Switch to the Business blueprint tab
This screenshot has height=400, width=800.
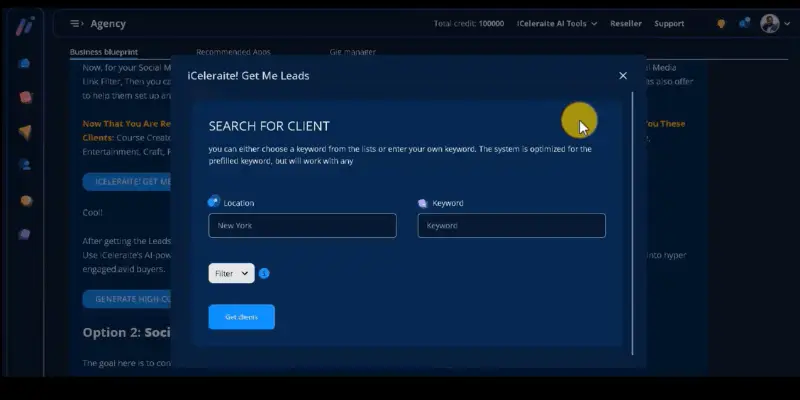pos(104,52)
